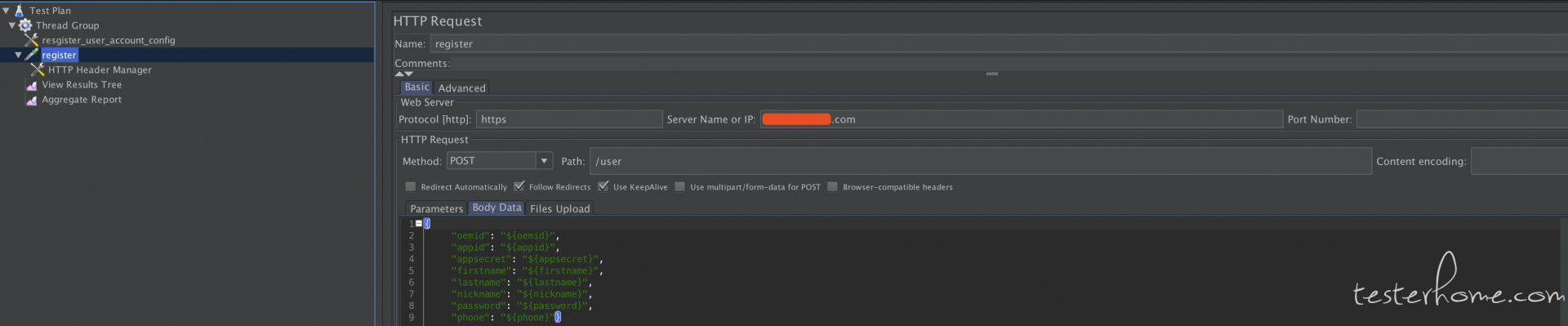
Task: Click the Content encoding field
Action: coord(1519,161)
